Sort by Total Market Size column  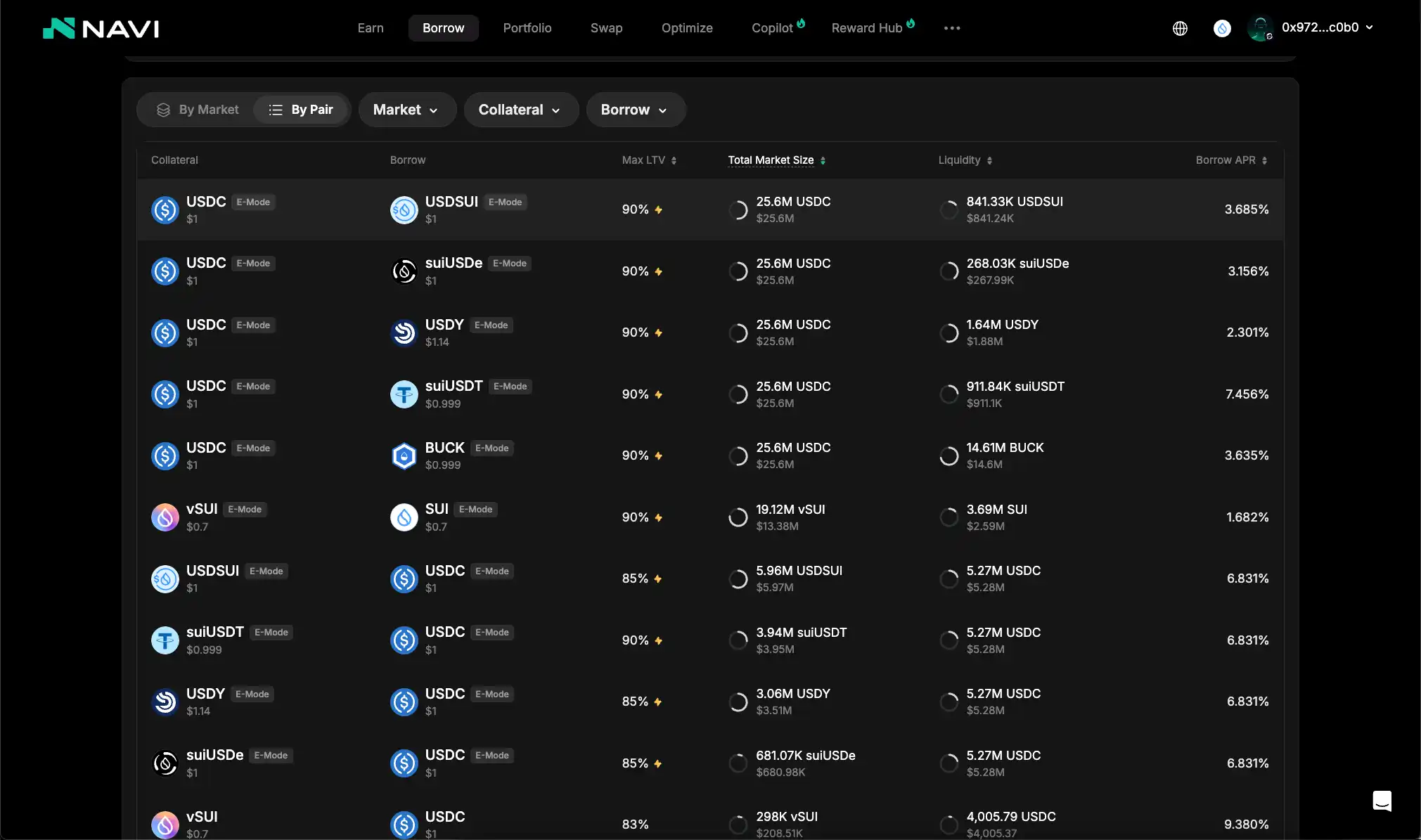click(x=776, y=160)
